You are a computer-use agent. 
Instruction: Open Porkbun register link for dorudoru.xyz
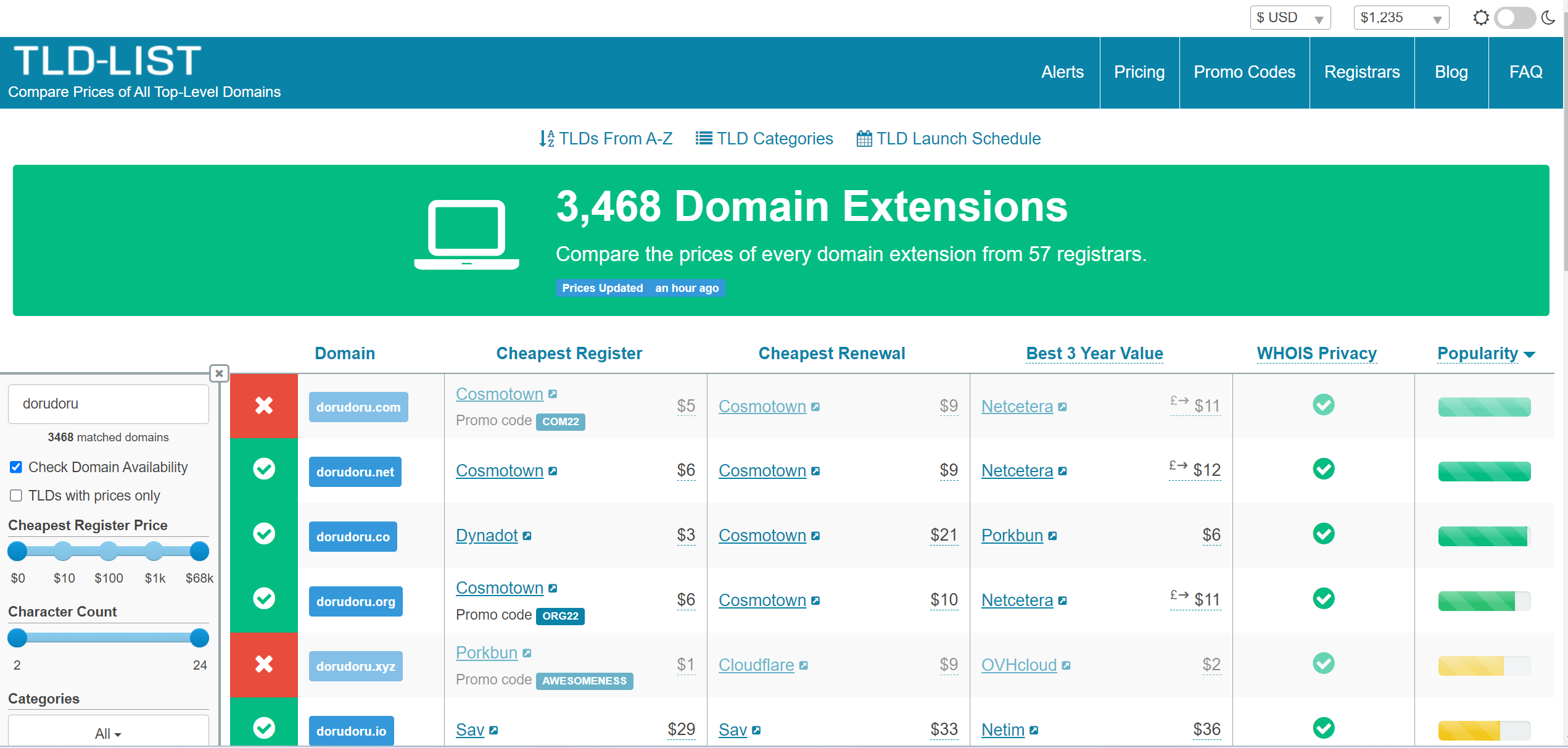point(487,653)
